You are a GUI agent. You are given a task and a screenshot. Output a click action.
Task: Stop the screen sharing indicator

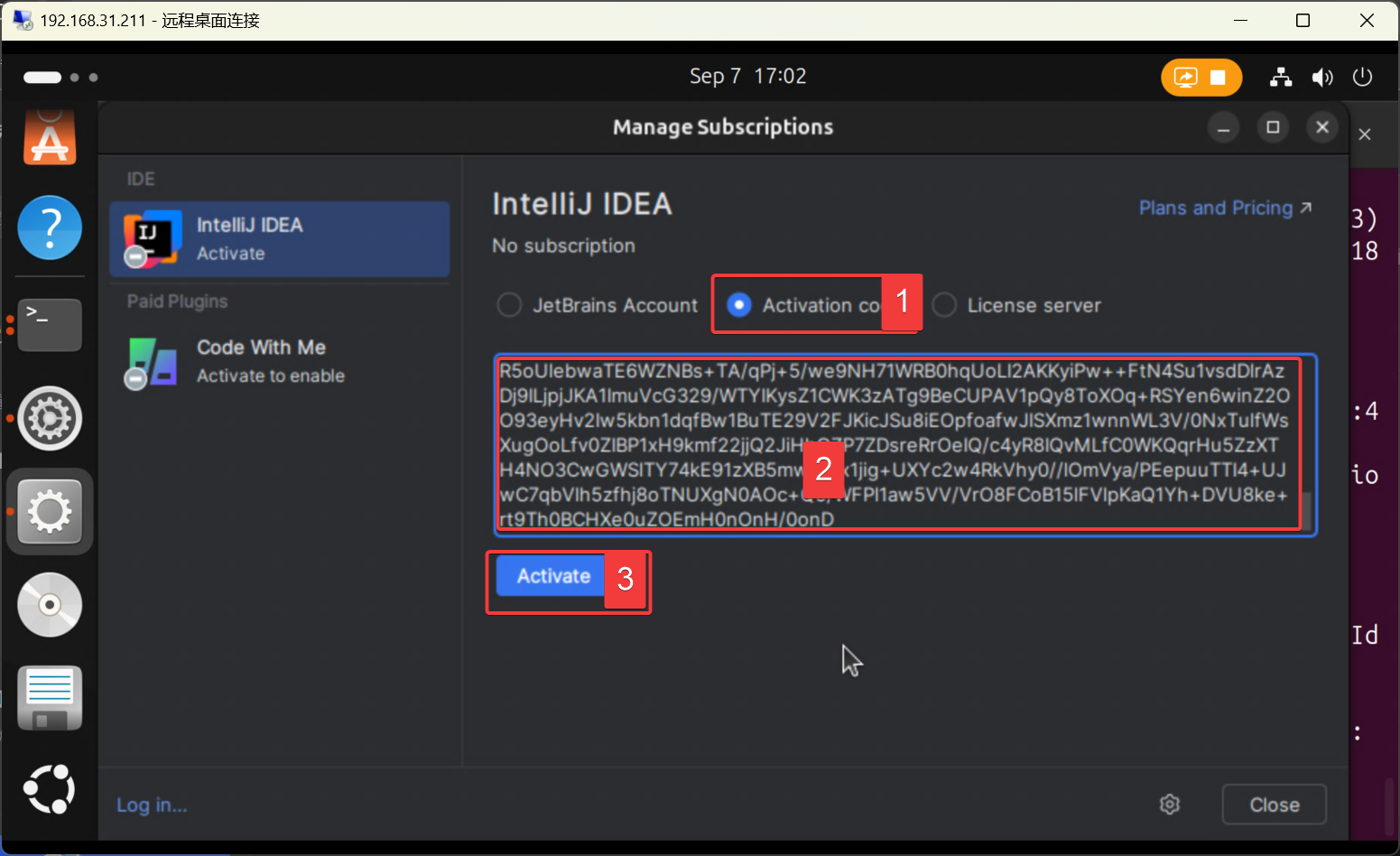point(1218,78)
